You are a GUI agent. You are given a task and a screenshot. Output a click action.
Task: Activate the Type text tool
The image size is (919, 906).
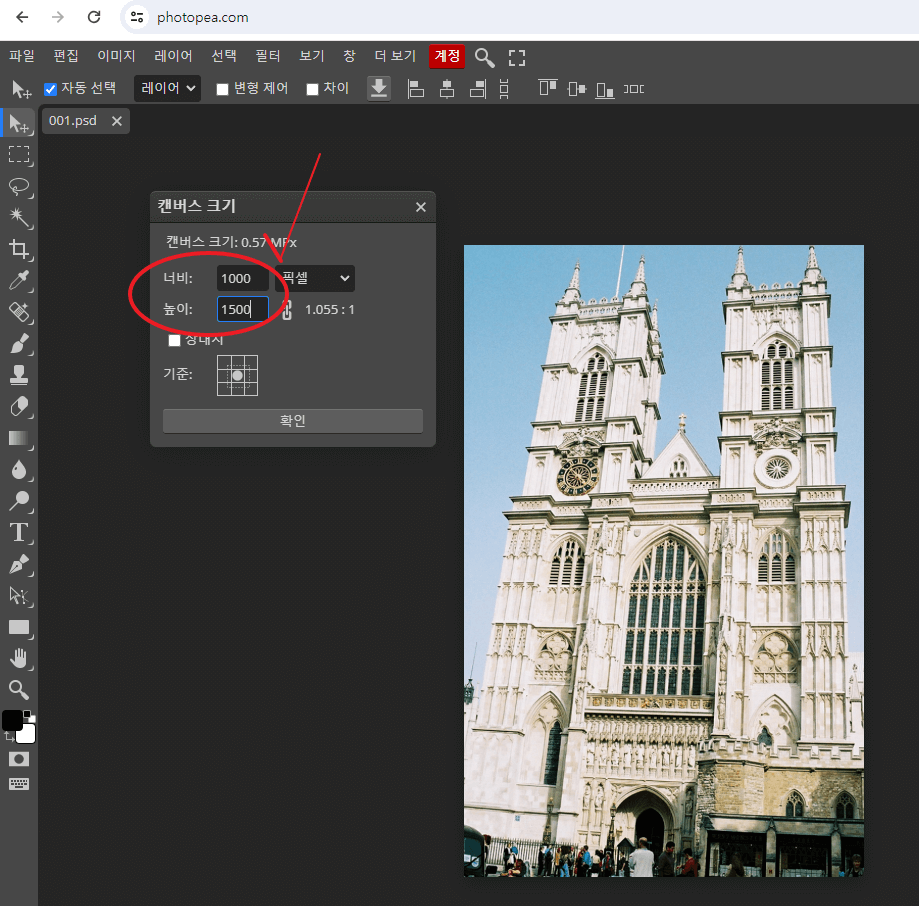[x=19, y=533]
